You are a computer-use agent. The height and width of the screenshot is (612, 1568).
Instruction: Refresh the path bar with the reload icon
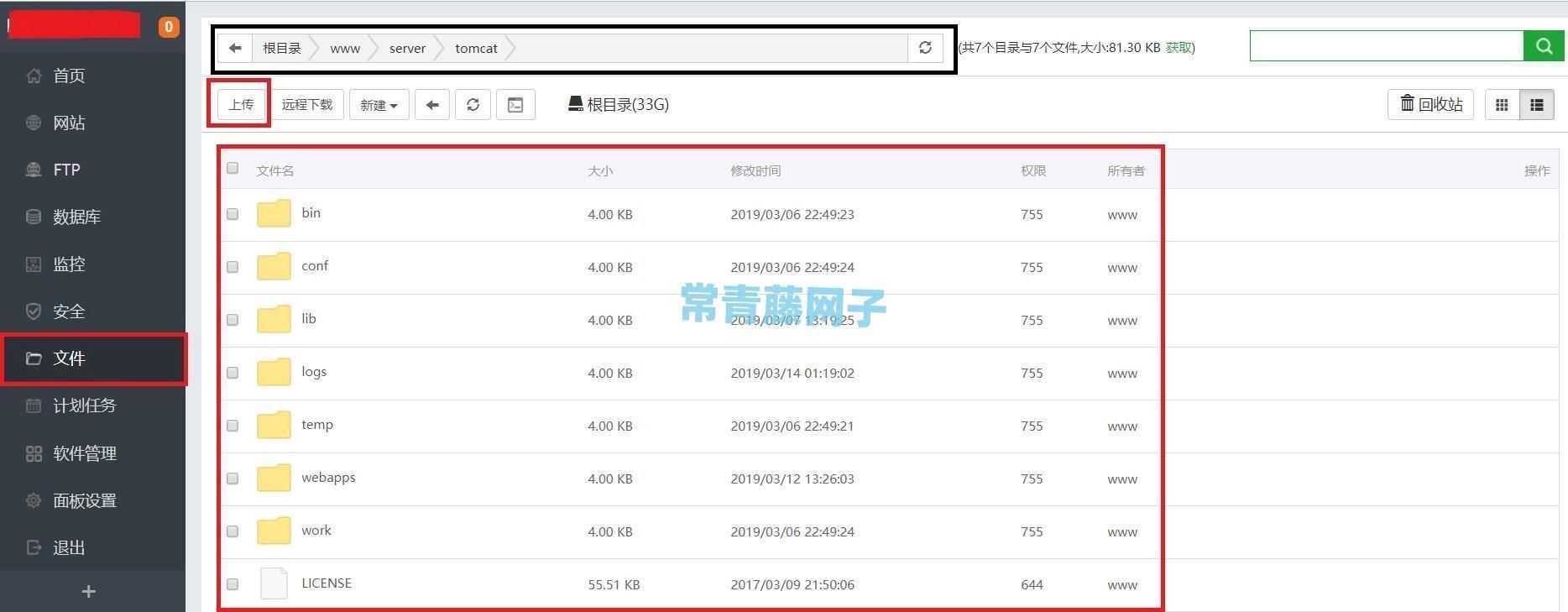(x=925, y=48)
